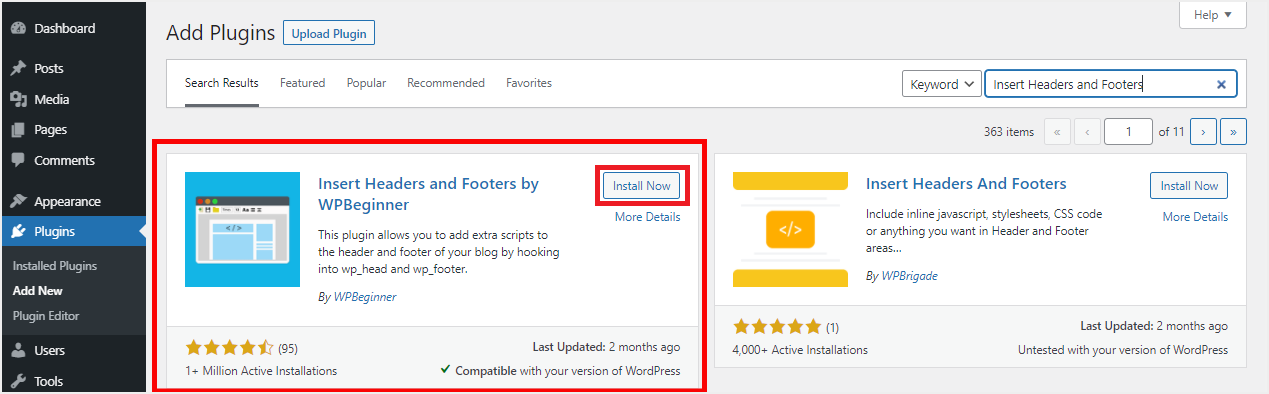Screen dimensions: 1269x394
Task: Click the Tools wrench icon
Action: [18, 381]
